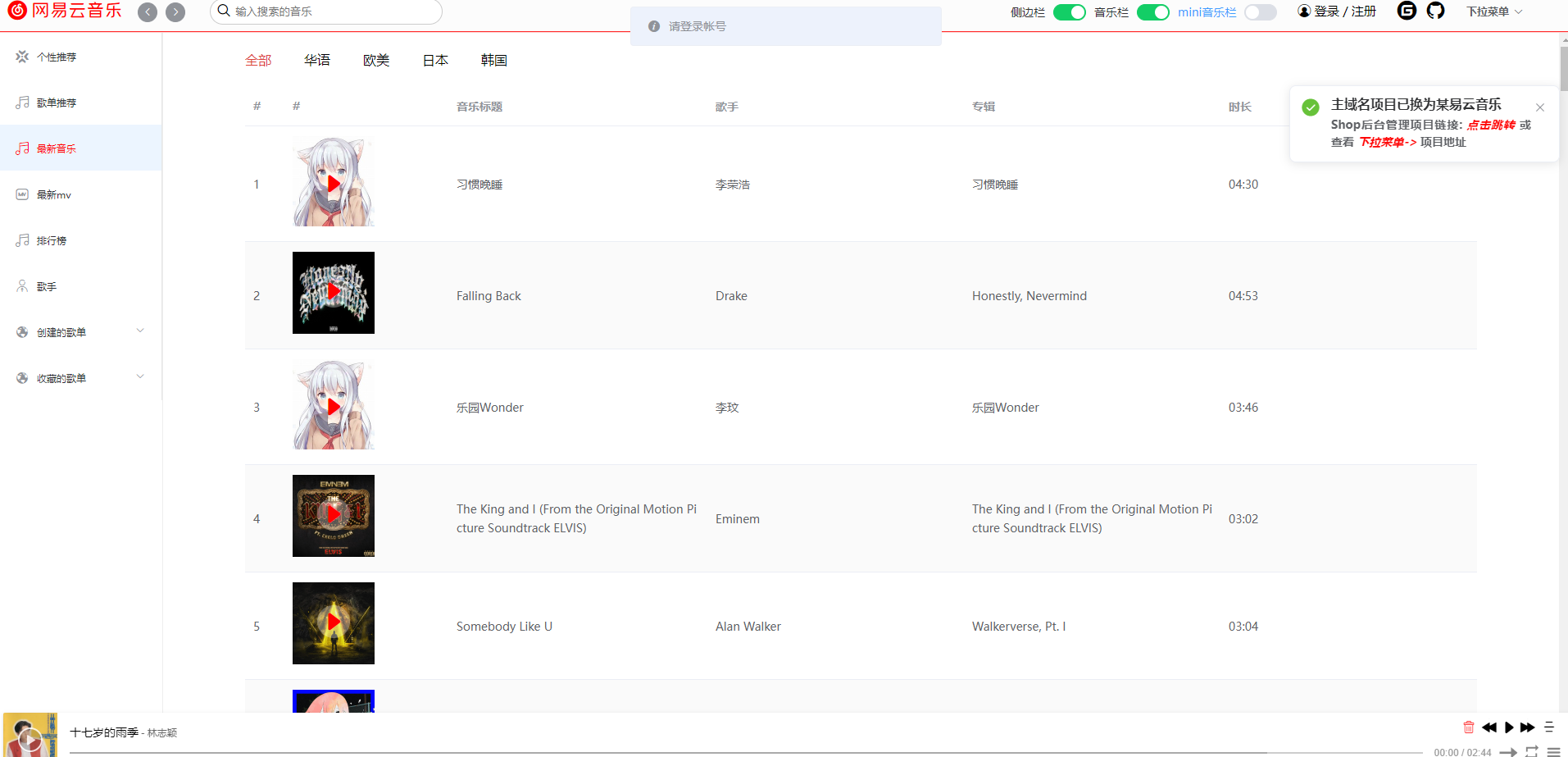Click the 排行榜 sidebar music icon
The width and height of the screenshot is (1568, 757).
[x=22, y=240]
